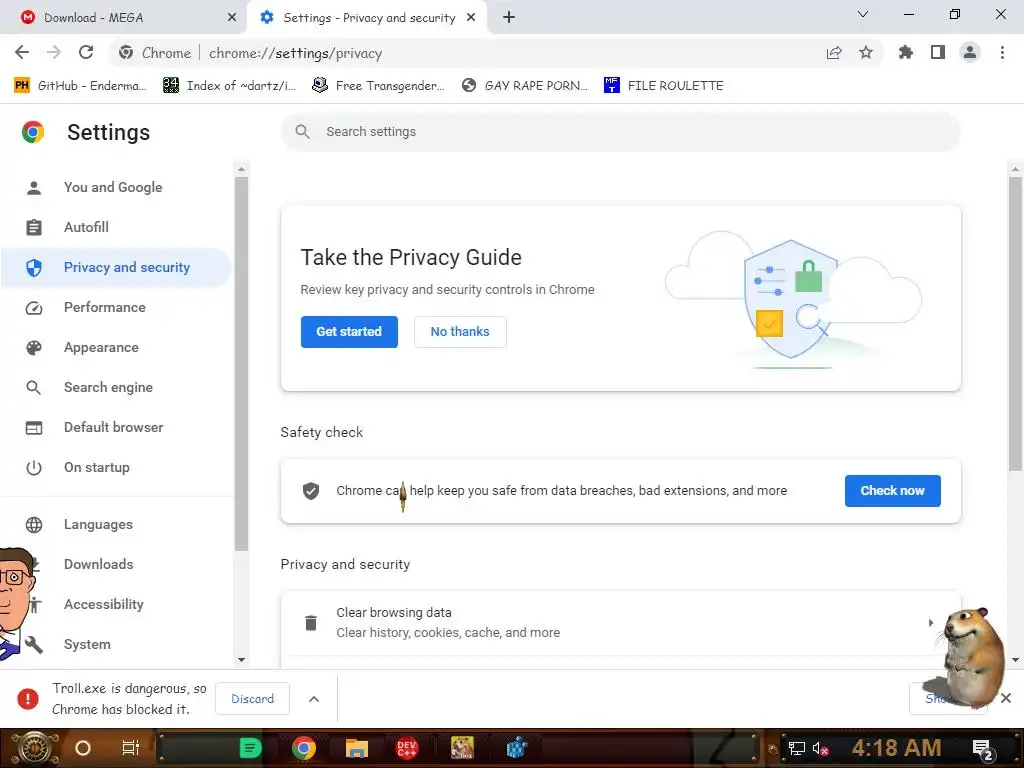Screen dimensions: 1024x768
Task: Open File Explorer from the taskbar
Action: point(357,748)
